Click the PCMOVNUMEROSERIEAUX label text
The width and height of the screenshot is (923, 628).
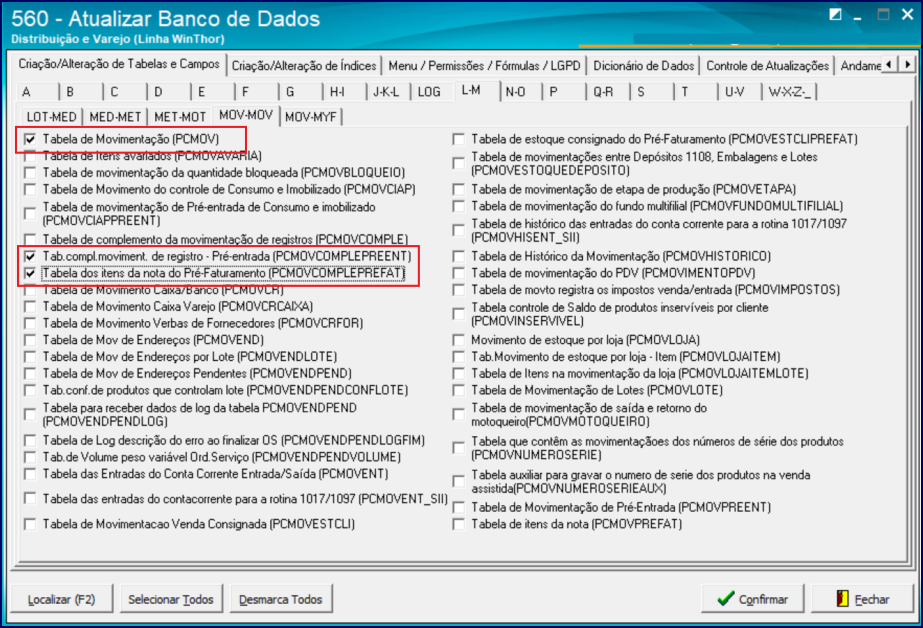pos(640,482)
